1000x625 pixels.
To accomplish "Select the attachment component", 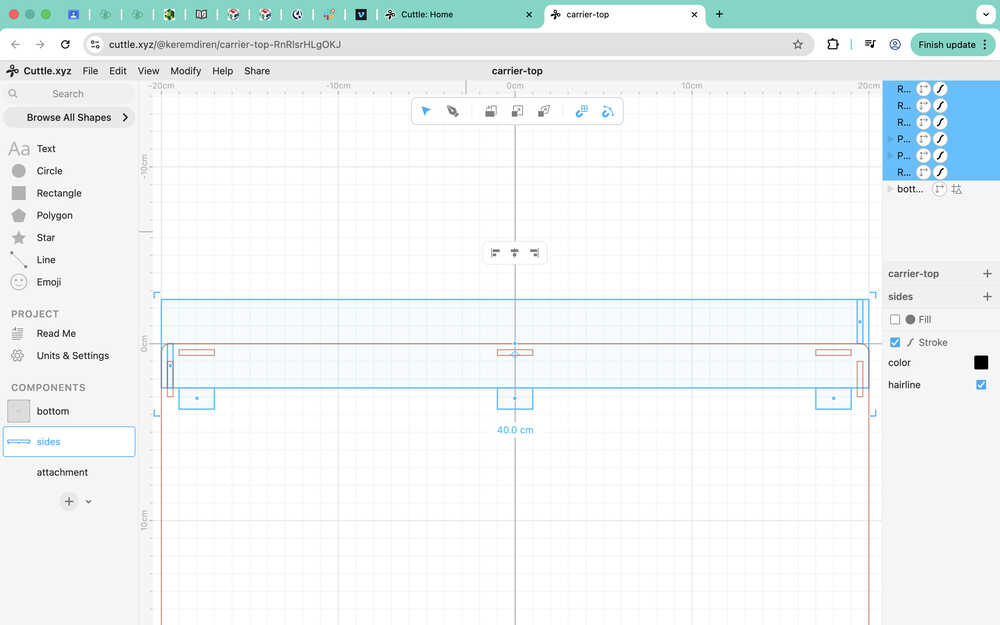I will [69, 473].
